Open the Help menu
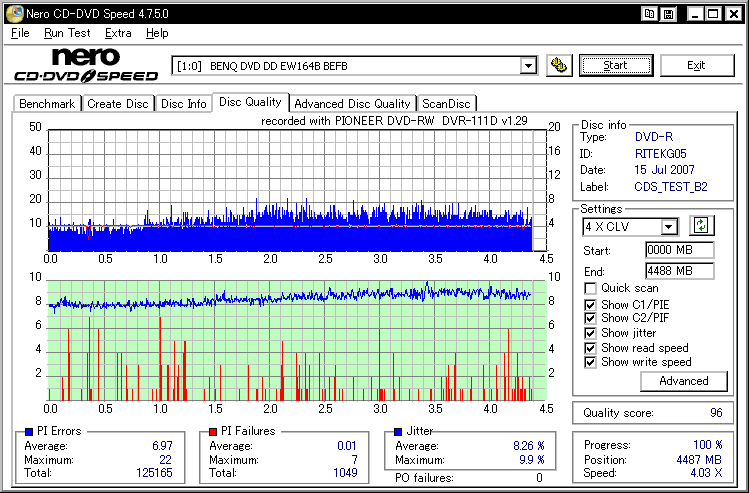 point(157,33)
